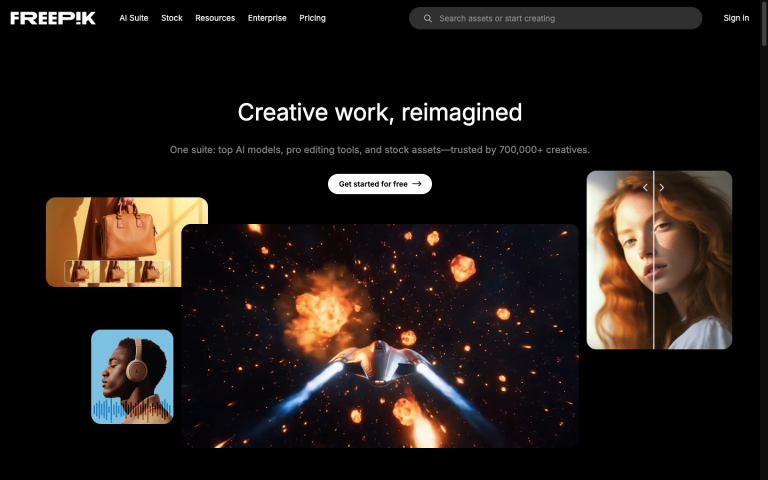The height and width of the screenshot is (480, 768).
Task: Click the audio waveform on headphones image
Action: tap(132, 409)
